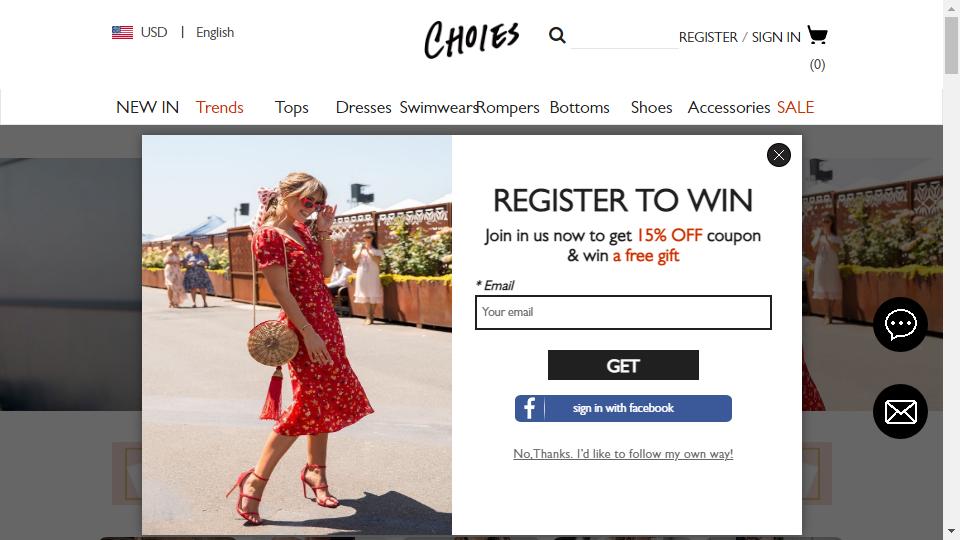Click the US flag currency icon

[x=122, y=32]
